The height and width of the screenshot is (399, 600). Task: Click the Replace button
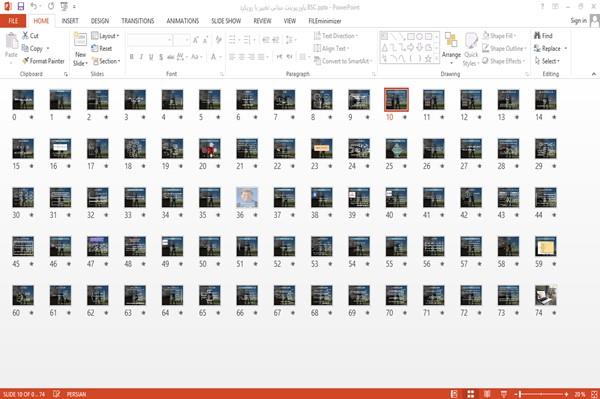[548, 48]
